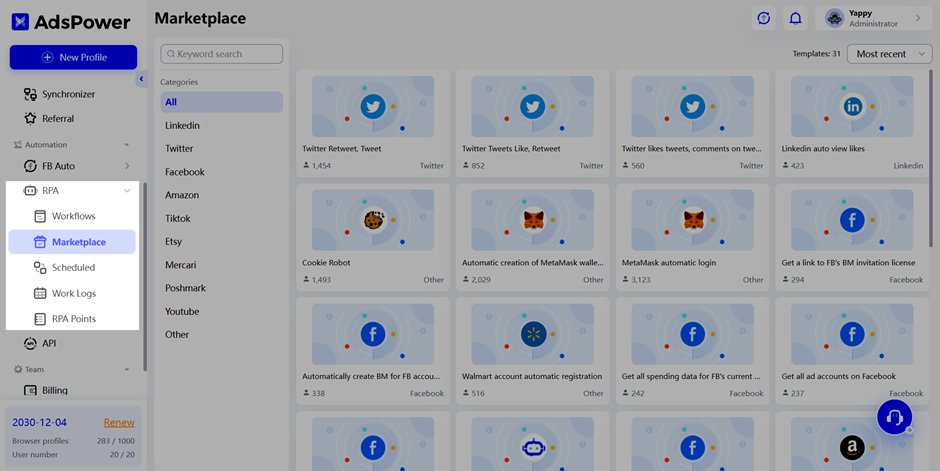Click the Work Logs calendar icon
The image size is (940, 471).
(40, 294)
